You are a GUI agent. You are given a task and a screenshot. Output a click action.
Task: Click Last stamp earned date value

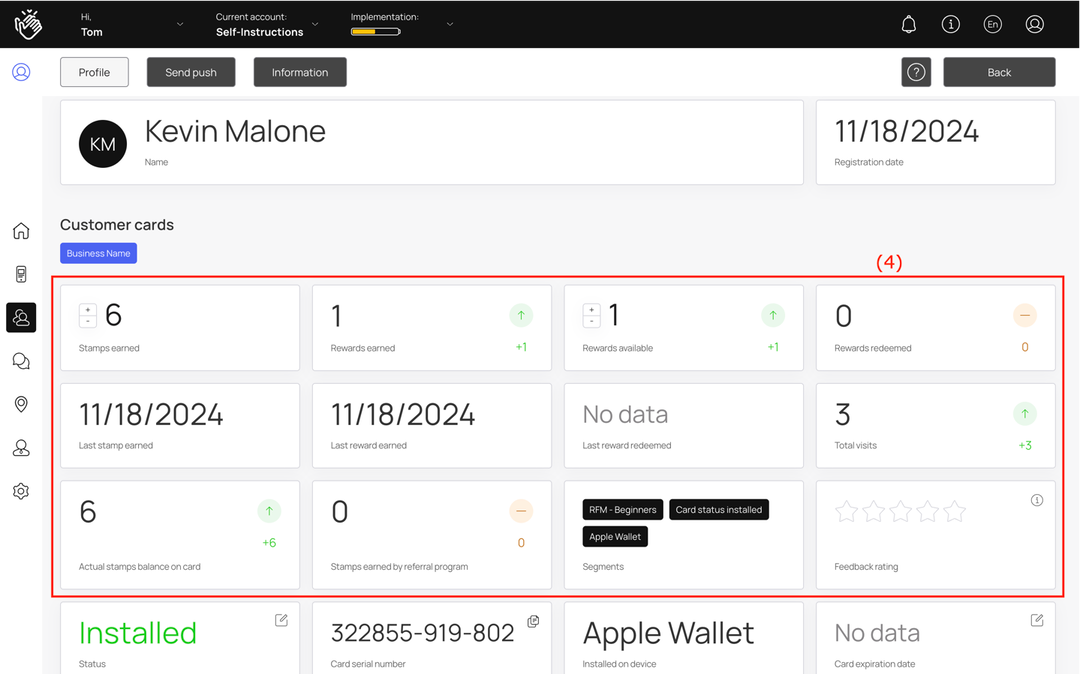pos(151,414)
